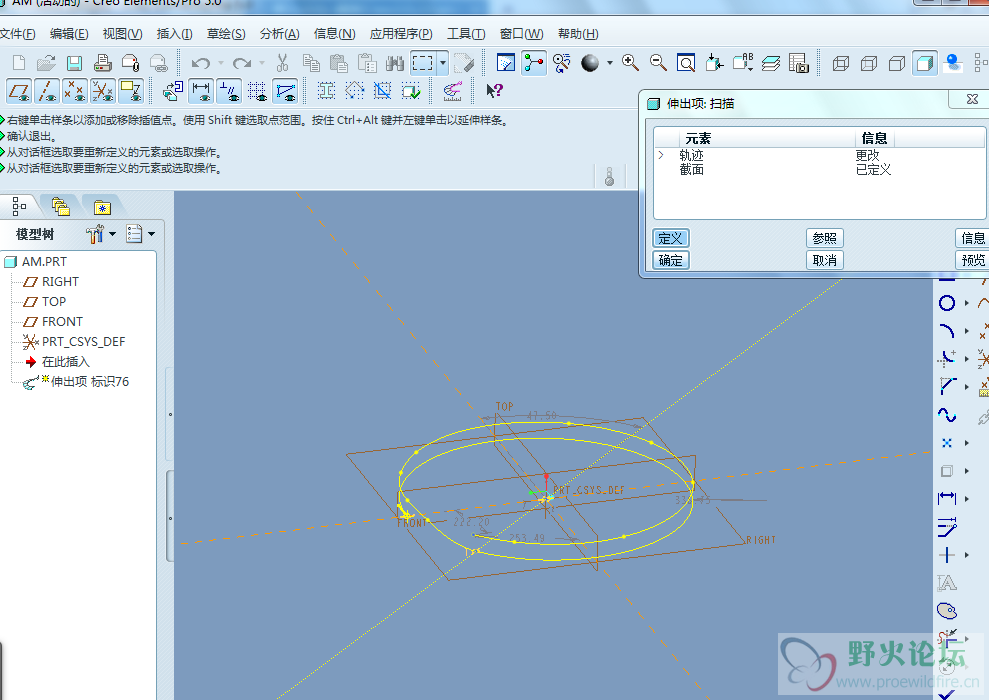
Task: Expand the arc tool flyout arrow
Action: 966,331
